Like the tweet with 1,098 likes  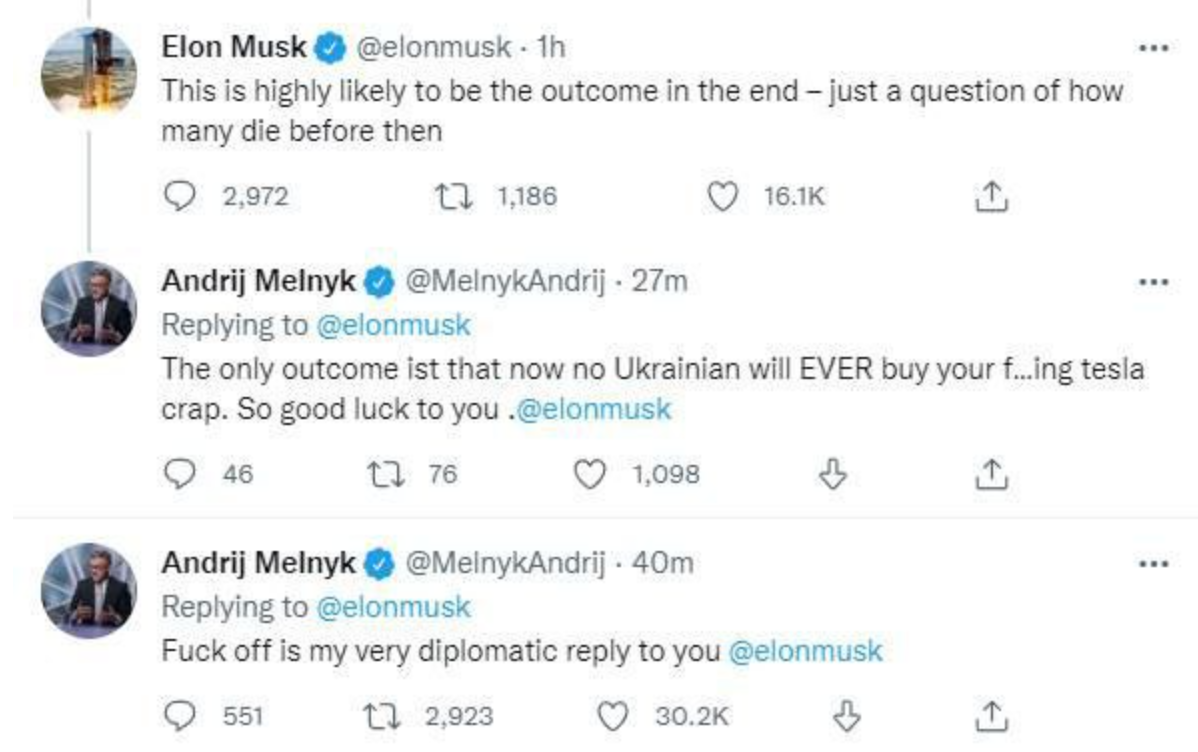(589, 473)
